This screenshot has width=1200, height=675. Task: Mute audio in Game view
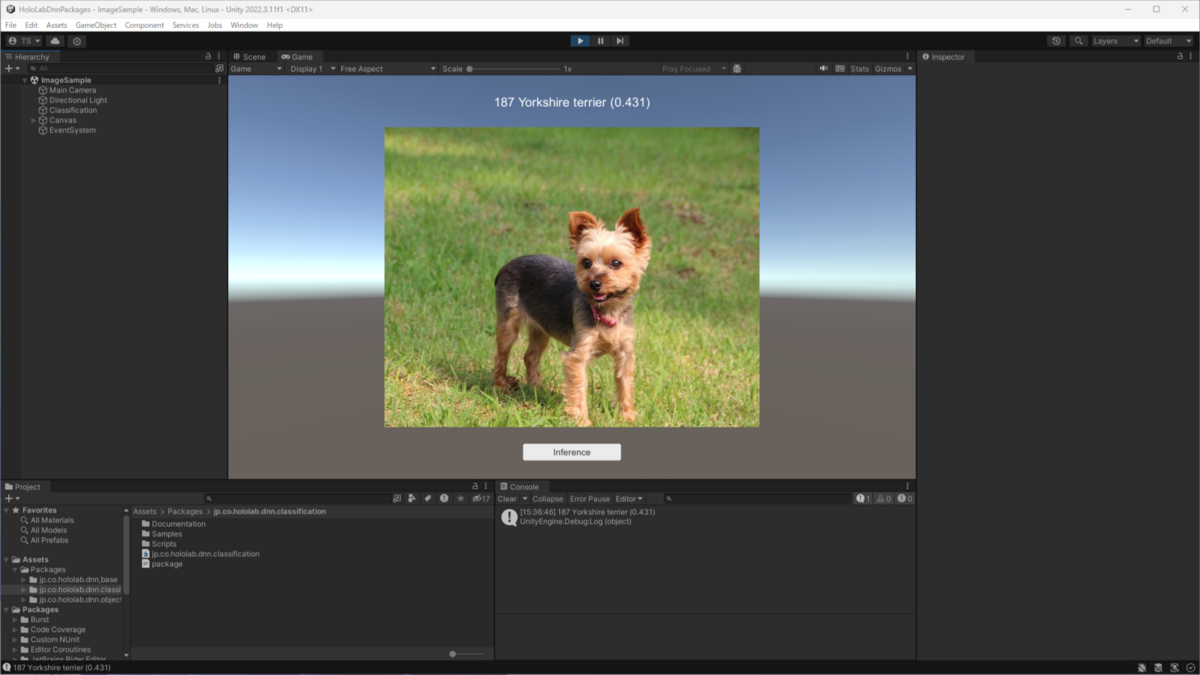pos(824,69)
